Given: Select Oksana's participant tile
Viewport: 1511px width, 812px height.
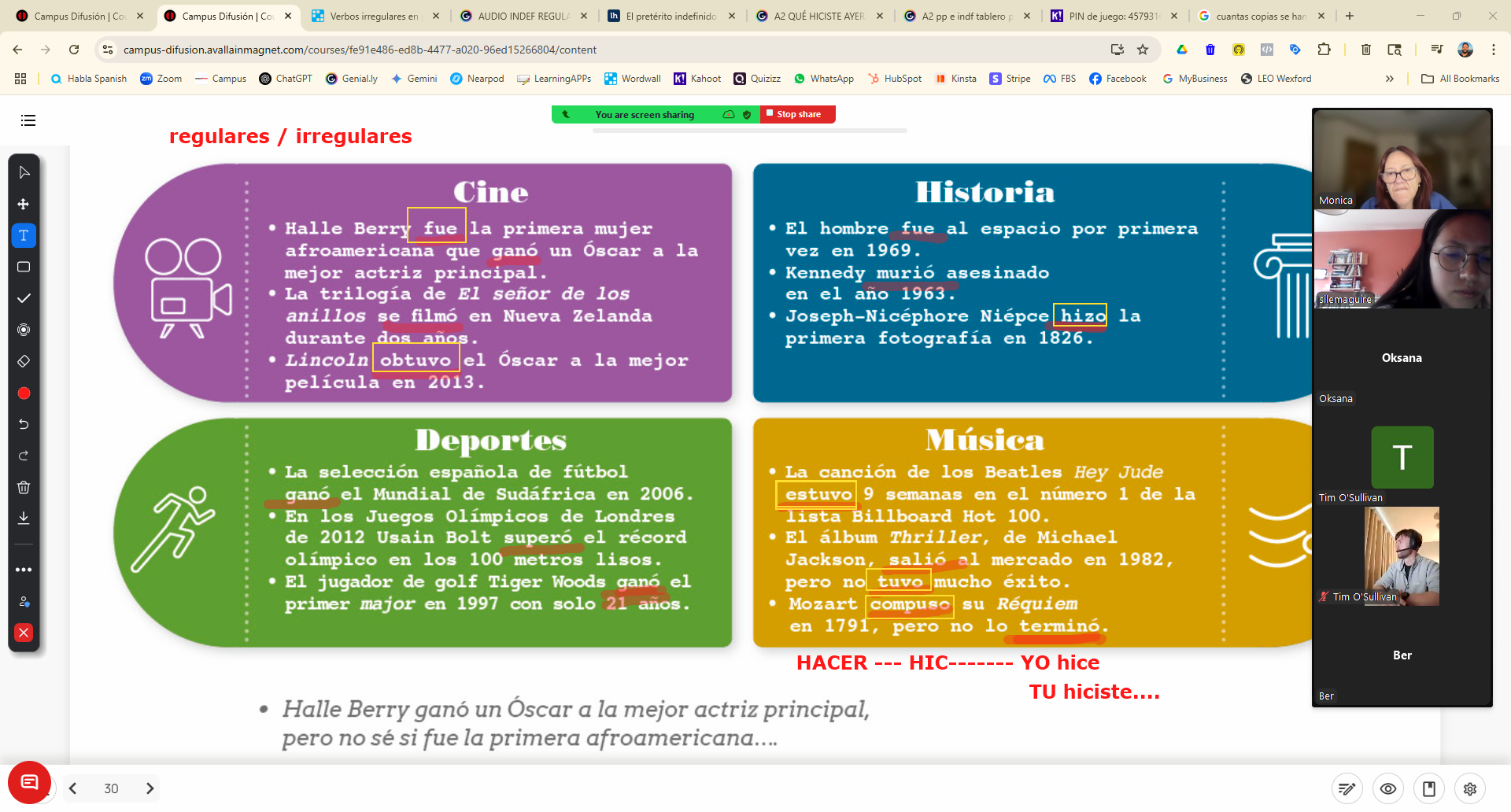Looking at the screenshot, I should [1402, 358].
